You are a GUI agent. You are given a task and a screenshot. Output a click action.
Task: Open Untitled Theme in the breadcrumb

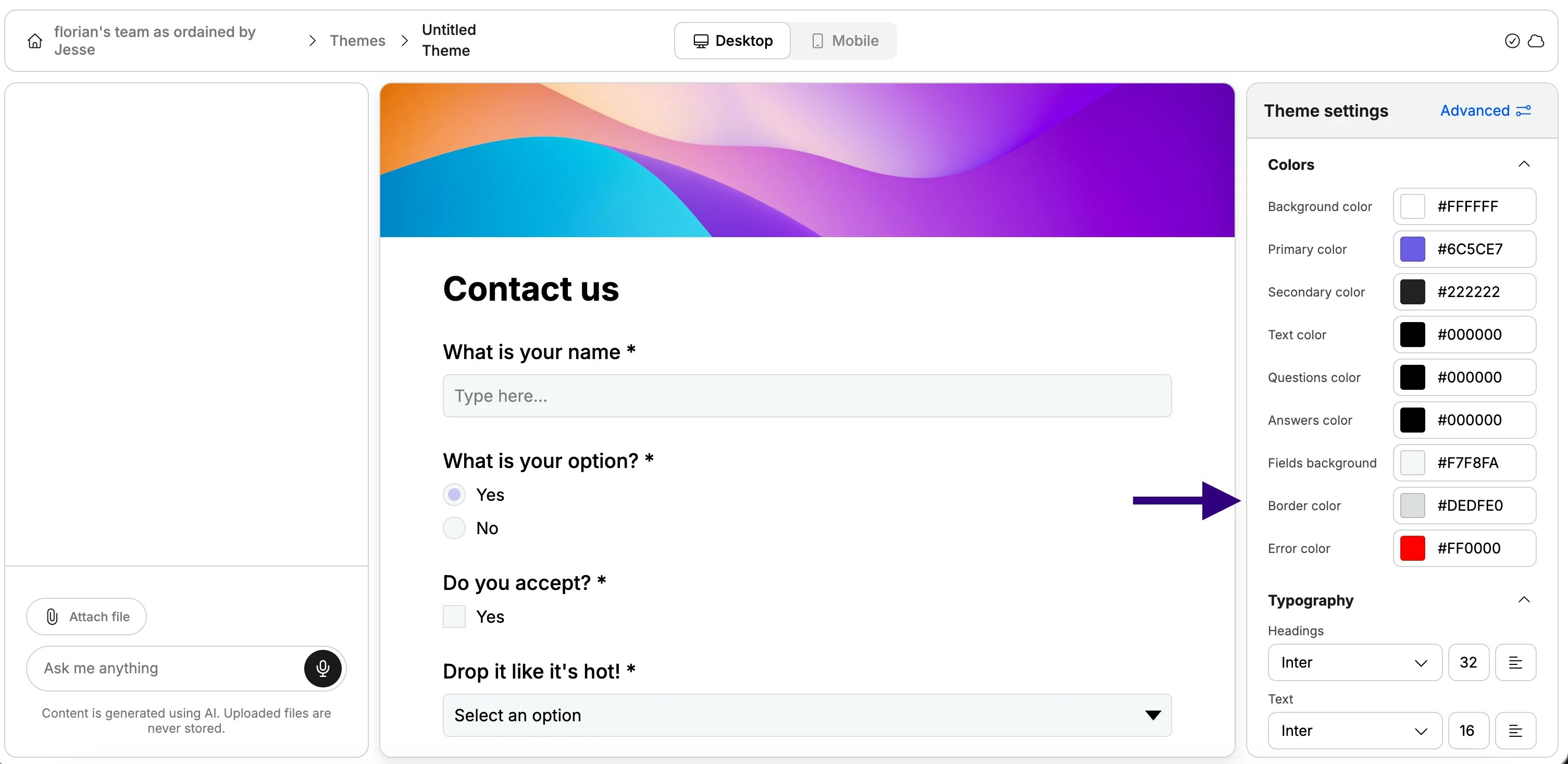(x=448, y=40)
